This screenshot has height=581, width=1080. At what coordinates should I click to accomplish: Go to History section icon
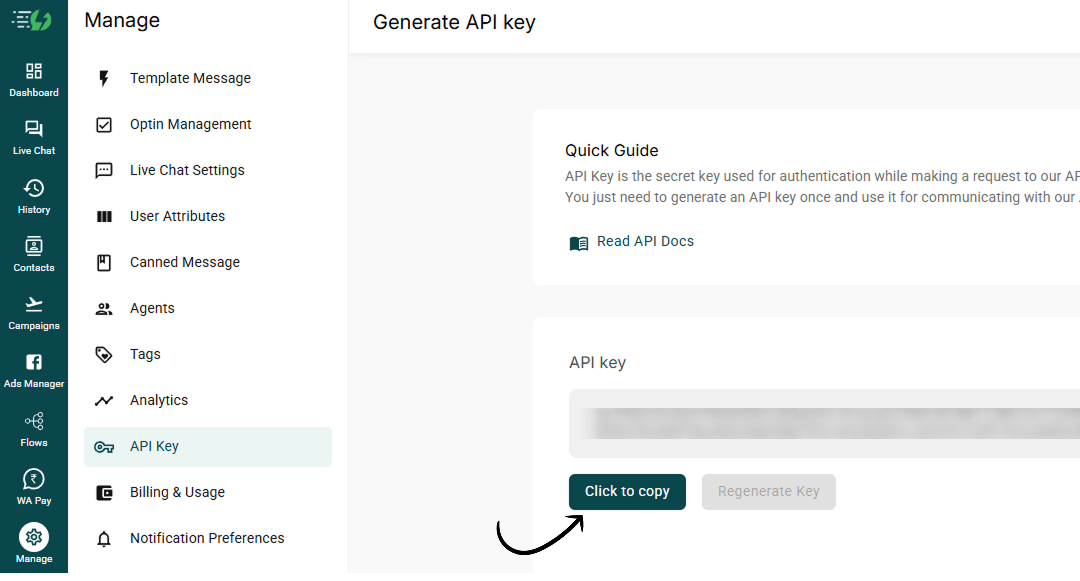[x=34, y=188]
